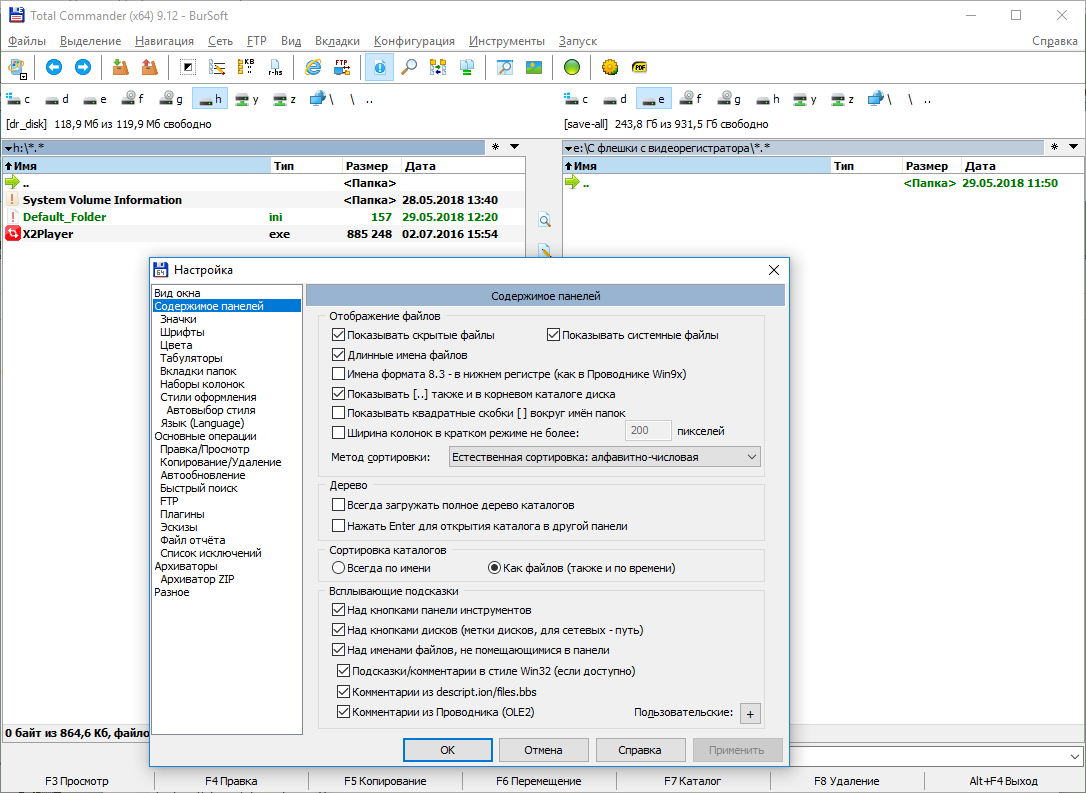The image size is (1086, 793).
Task: Click the landscape picture toolbar icon
Action: pos(534,67)
